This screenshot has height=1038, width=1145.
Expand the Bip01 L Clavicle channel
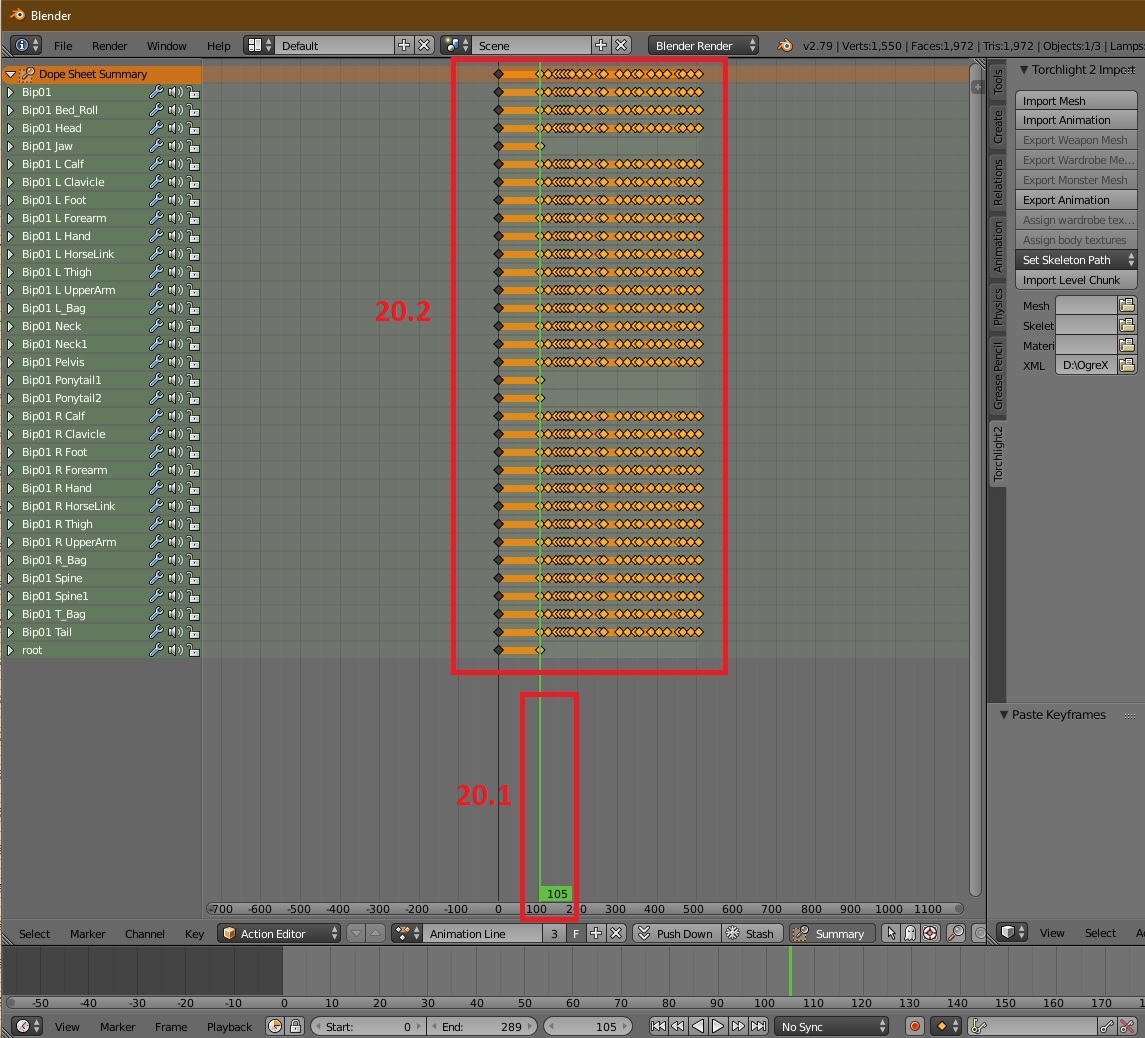[x=10, y=182]
